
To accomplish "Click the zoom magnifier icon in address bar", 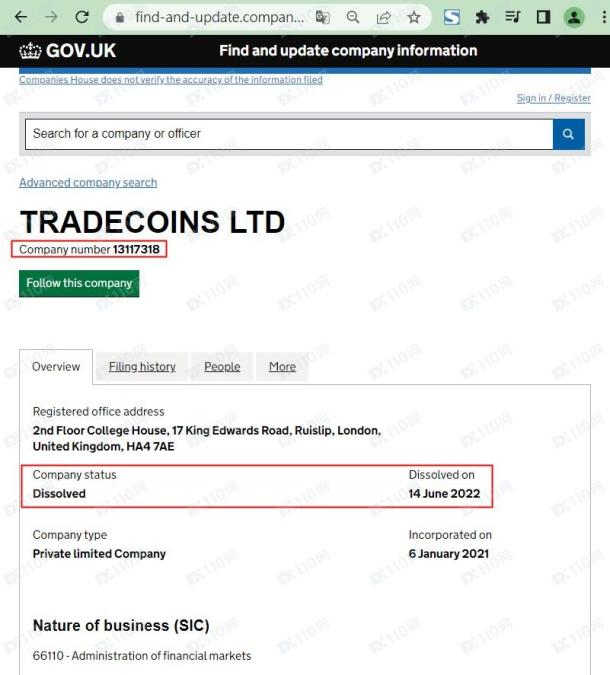I will click(x=353, y=17).
